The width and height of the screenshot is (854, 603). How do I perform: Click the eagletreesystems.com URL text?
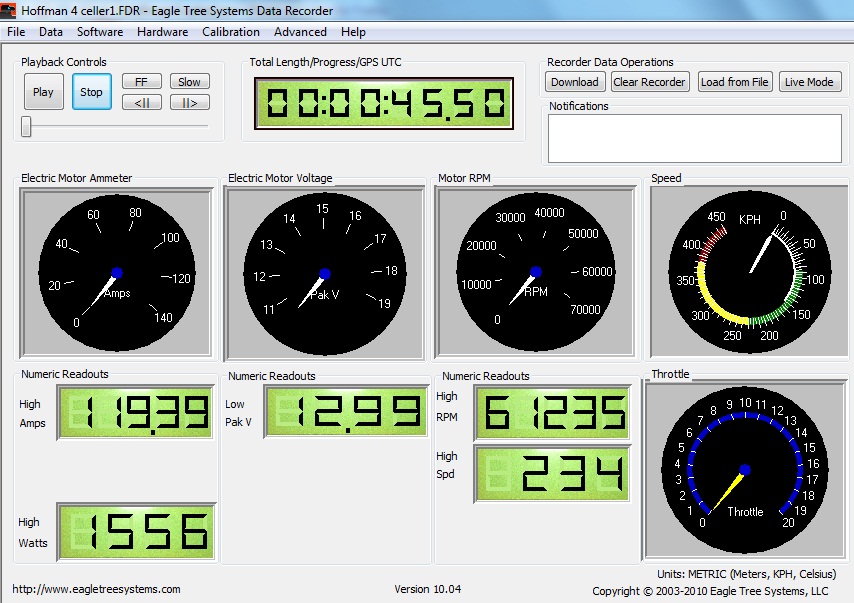click(x=96, y=589)
